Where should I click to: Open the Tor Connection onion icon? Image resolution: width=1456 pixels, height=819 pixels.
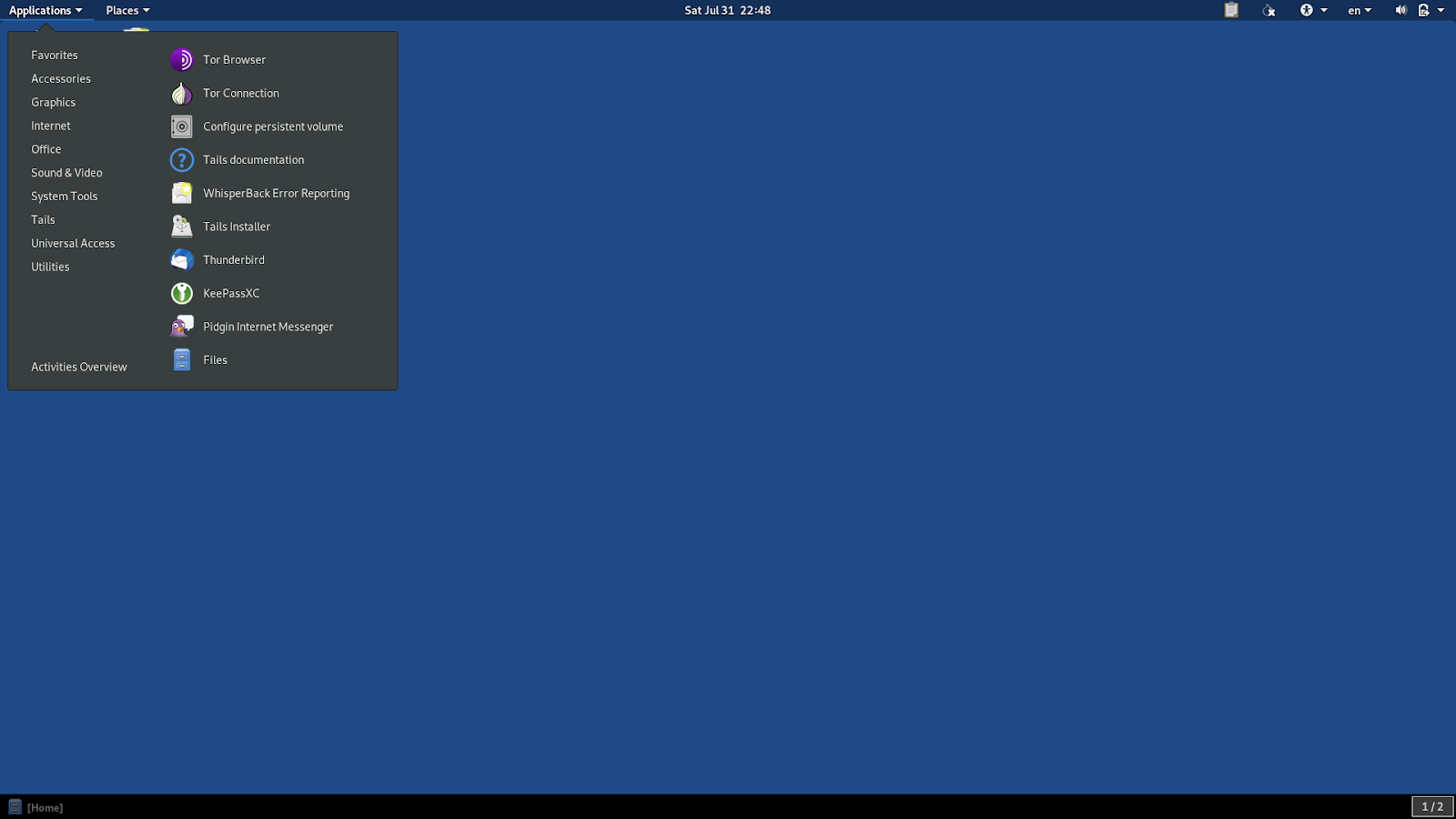[x=182, y=94]
